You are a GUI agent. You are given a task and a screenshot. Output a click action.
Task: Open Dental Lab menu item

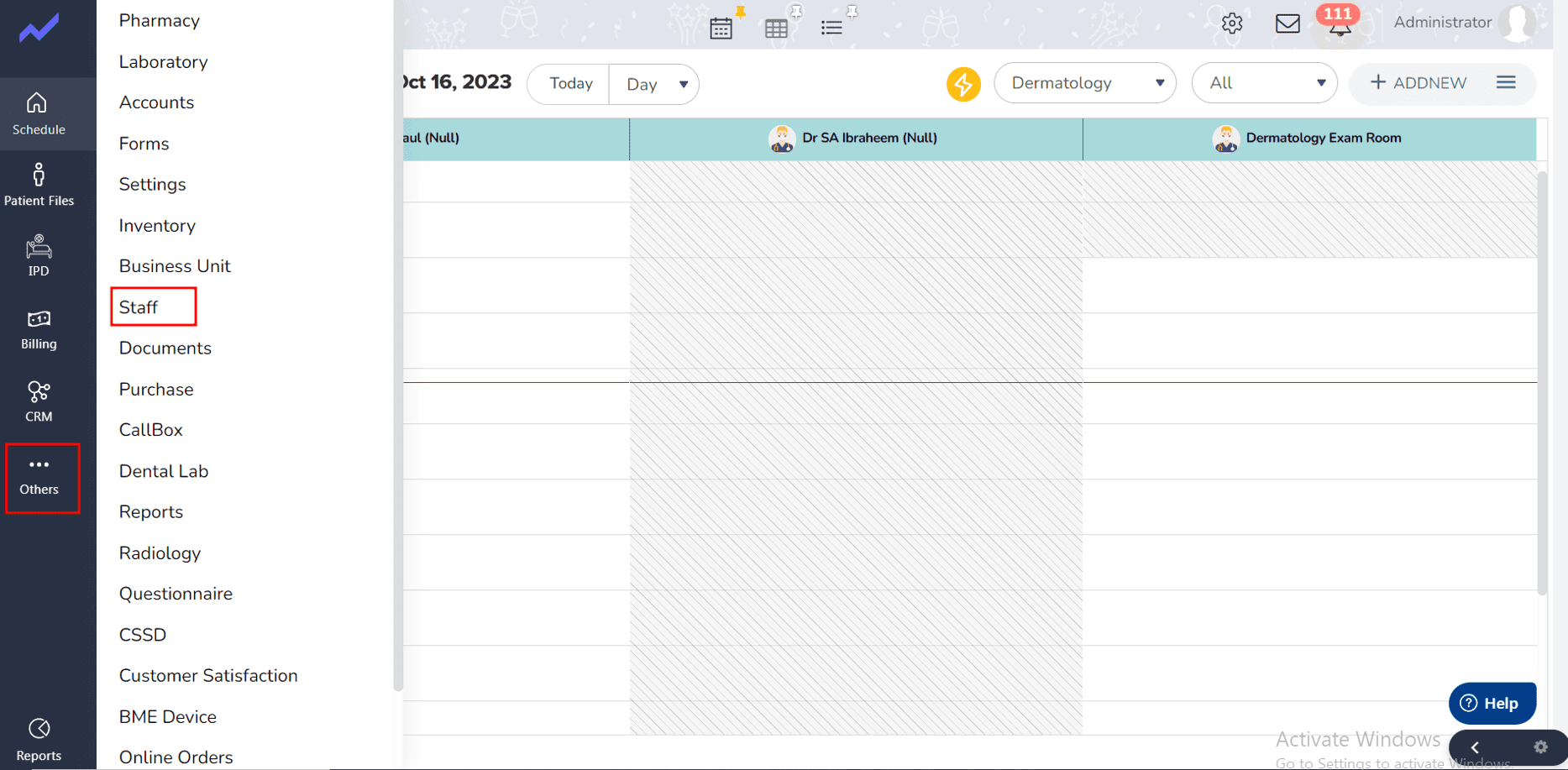(164, 471)
